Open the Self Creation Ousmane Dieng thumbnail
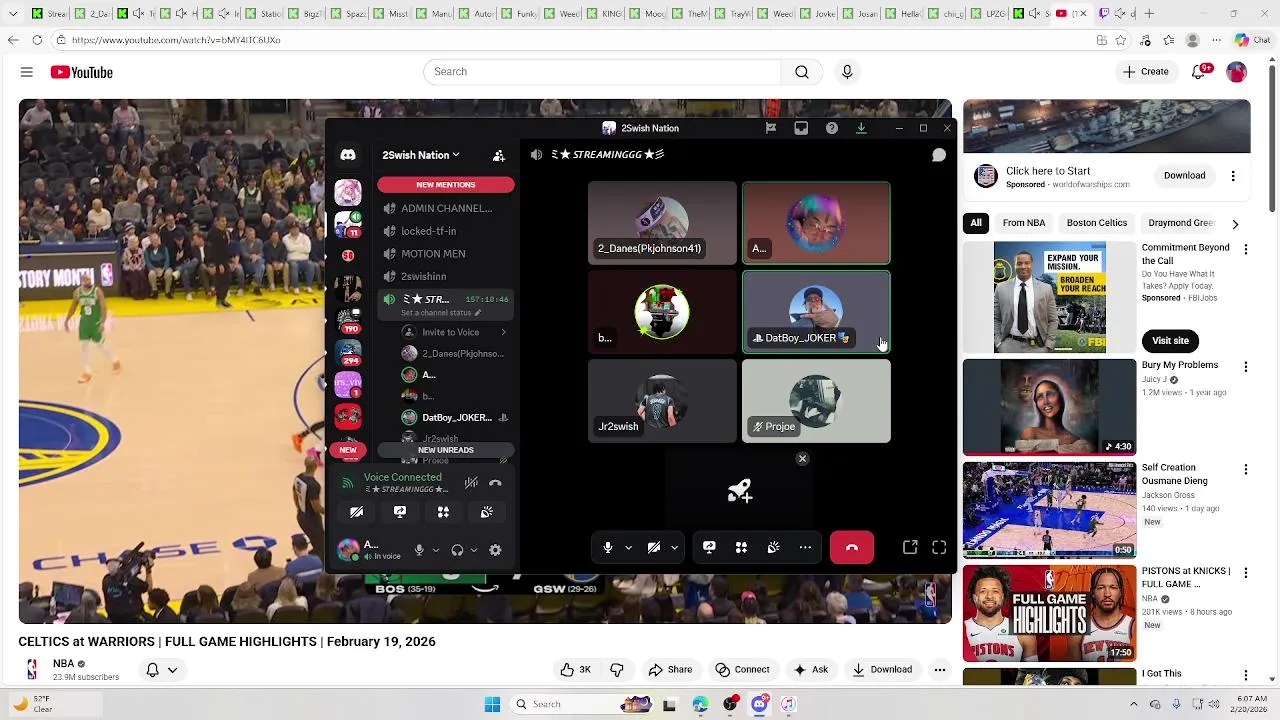The height and width of the screenshot is (720, 1280). pos(1049,510)
